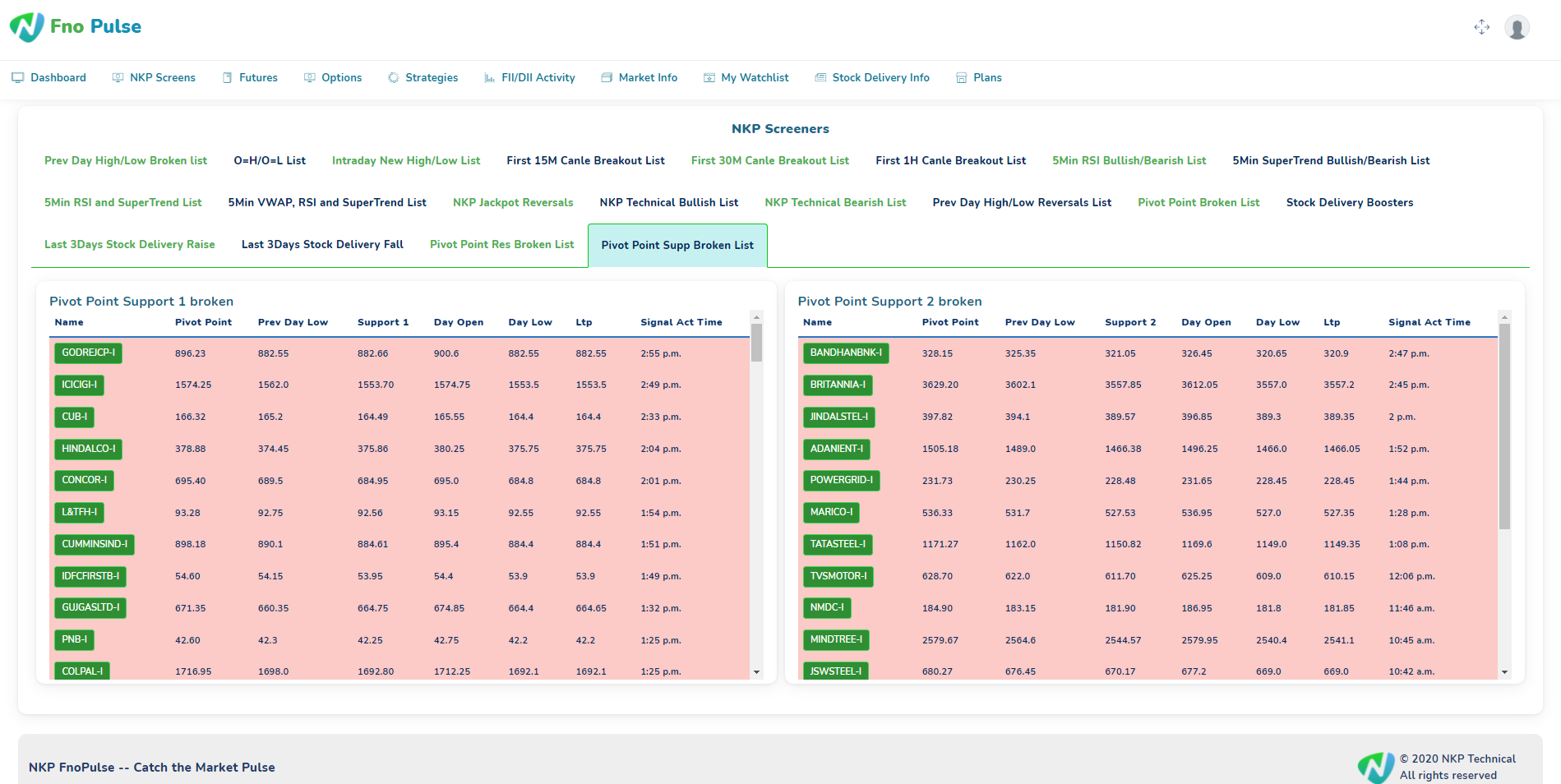Select Intraday New High/Low List tab
Viewport: 1561px width, 784px height.
(x=406, y=161)
